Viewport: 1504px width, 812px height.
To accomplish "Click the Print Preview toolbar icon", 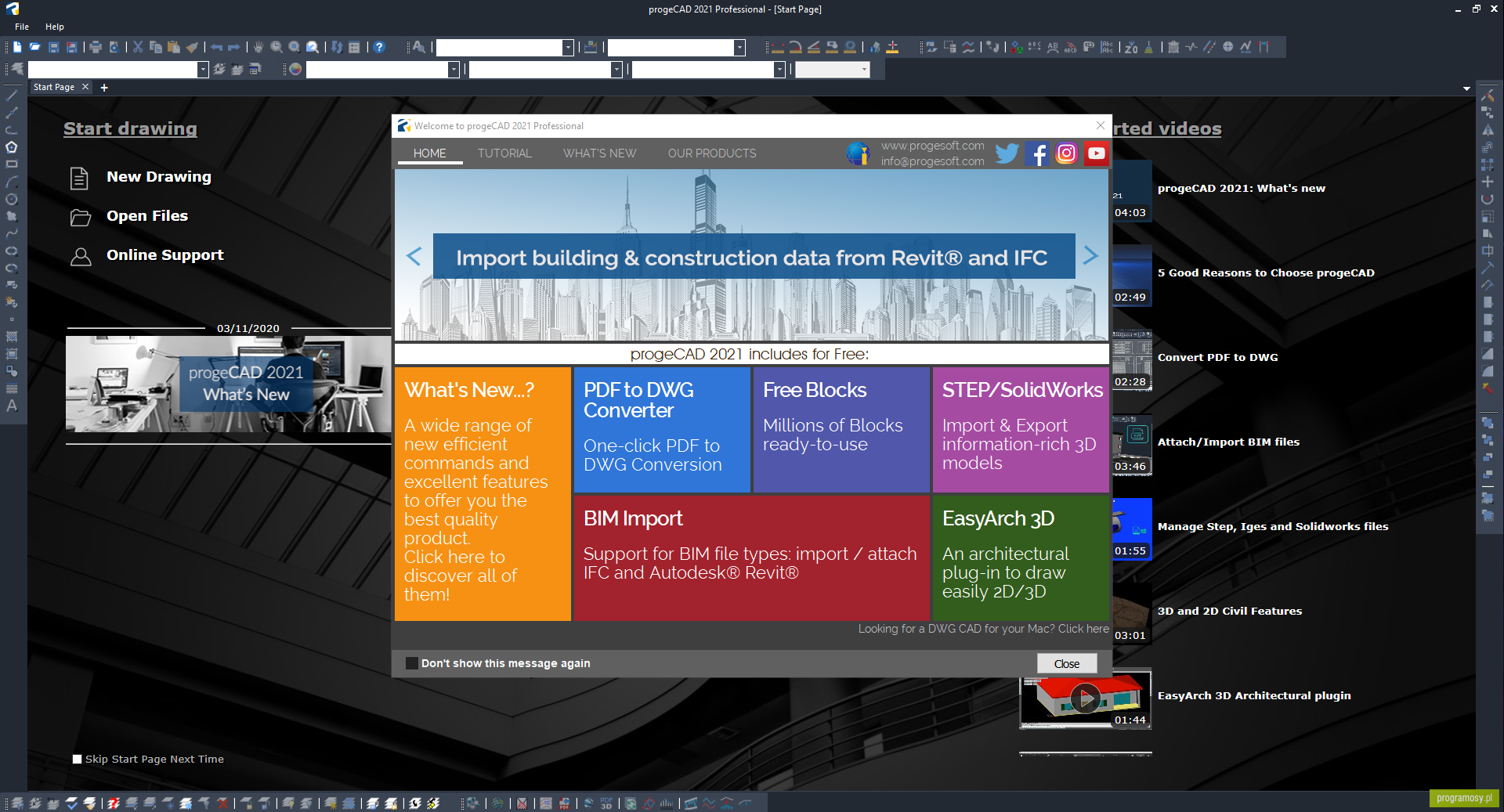I will pos(114,47).
